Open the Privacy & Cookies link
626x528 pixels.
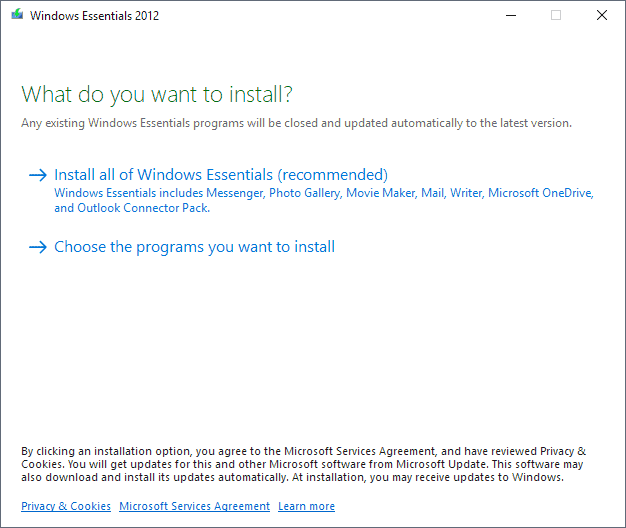coord(66,506)
